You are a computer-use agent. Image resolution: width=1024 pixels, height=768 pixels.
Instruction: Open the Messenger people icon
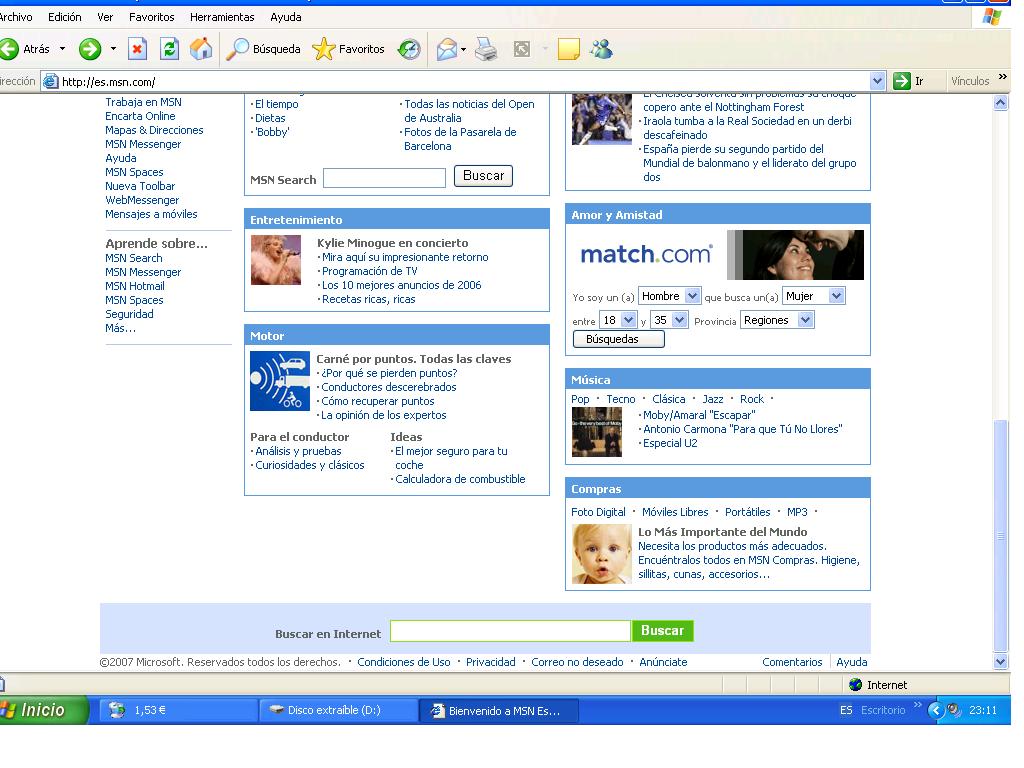coord(601,49)
